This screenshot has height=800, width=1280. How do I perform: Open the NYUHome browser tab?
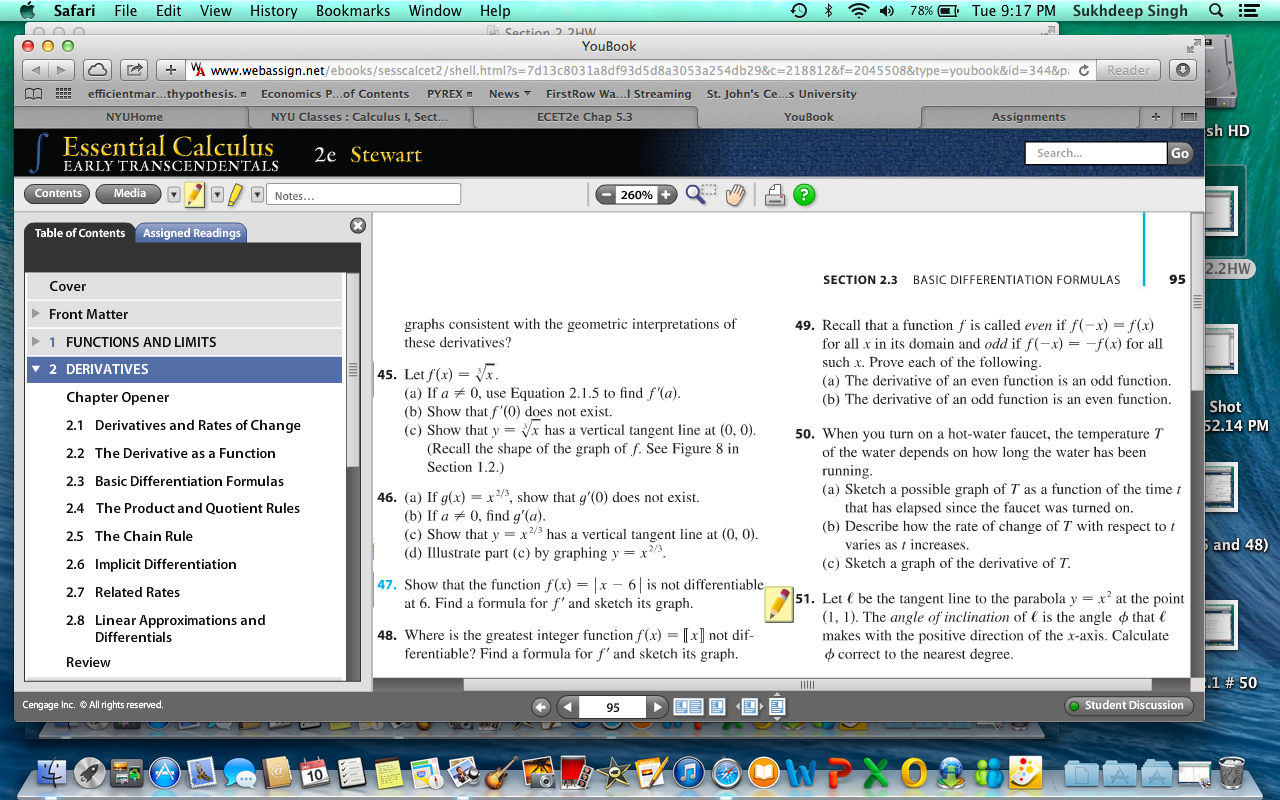(134, 117)
